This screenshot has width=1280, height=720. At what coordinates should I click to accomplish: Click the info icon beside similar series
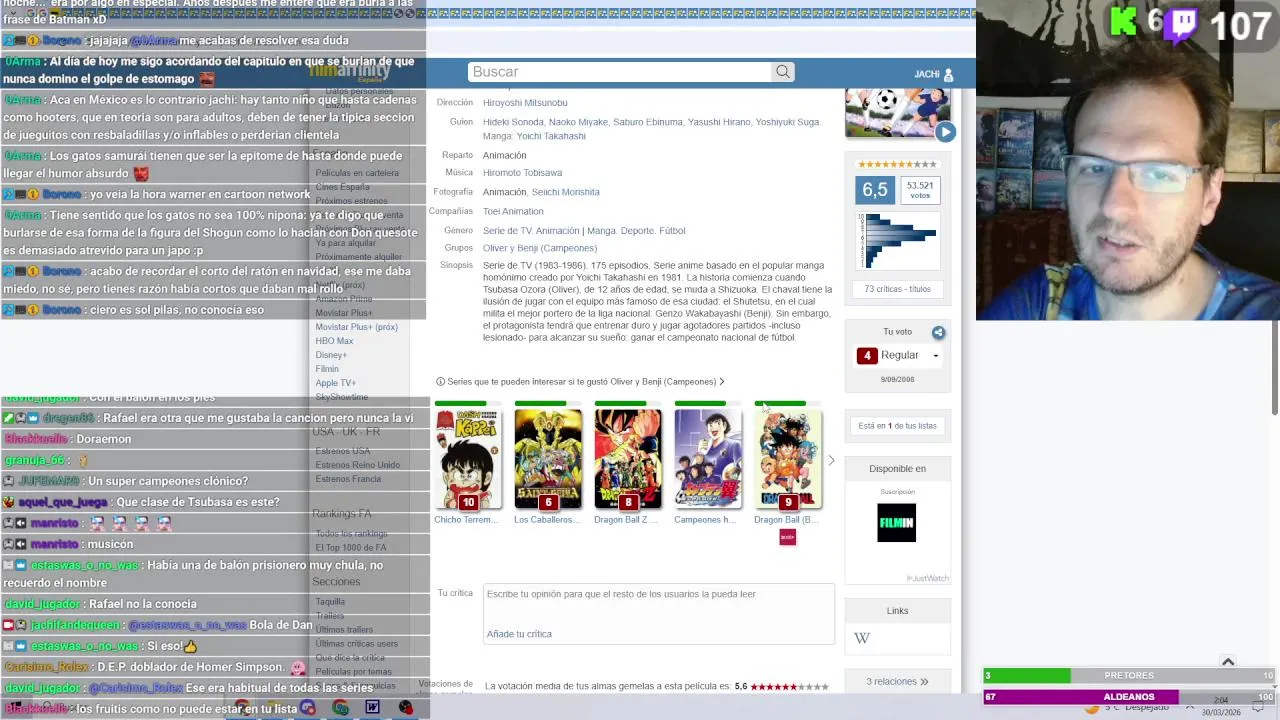point(440,381)
